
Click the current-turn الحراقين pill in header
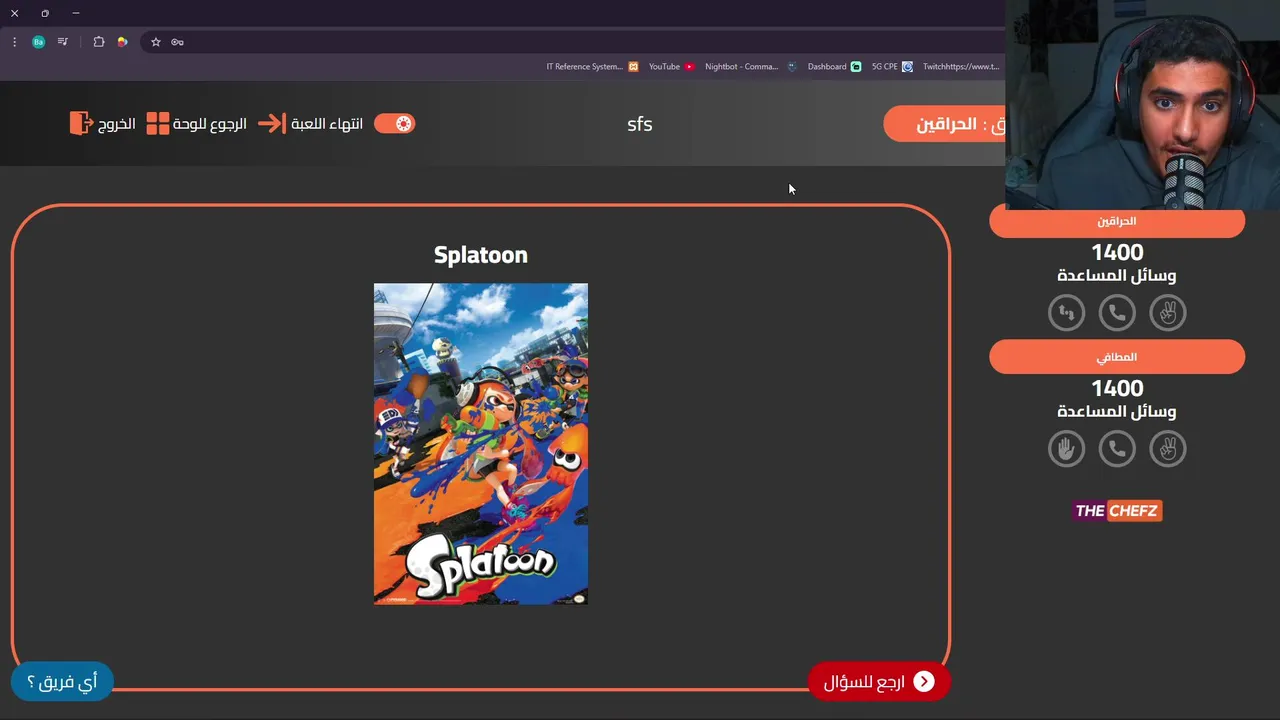945,124
